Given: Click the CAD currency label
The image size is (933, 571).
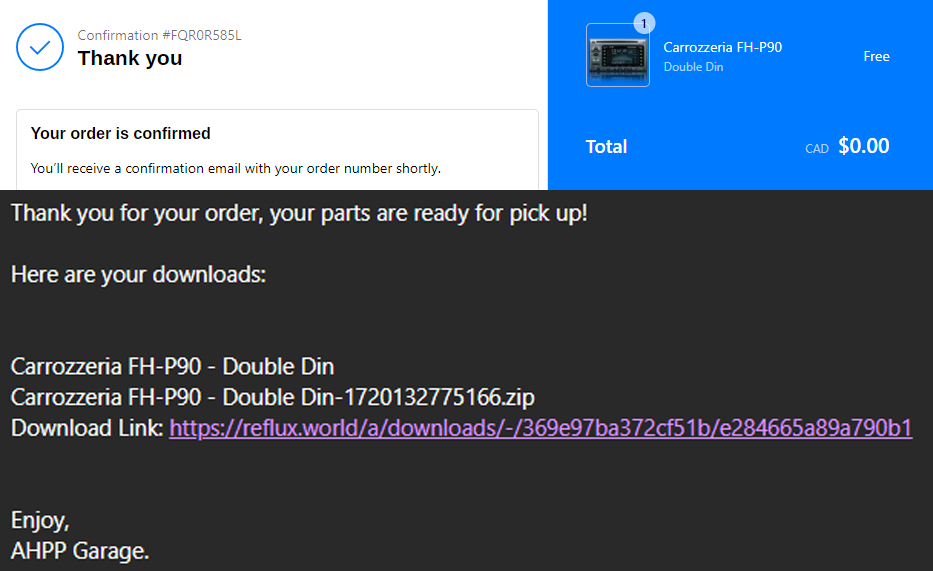Looking at the screenshot, I should tap(817, 149).
